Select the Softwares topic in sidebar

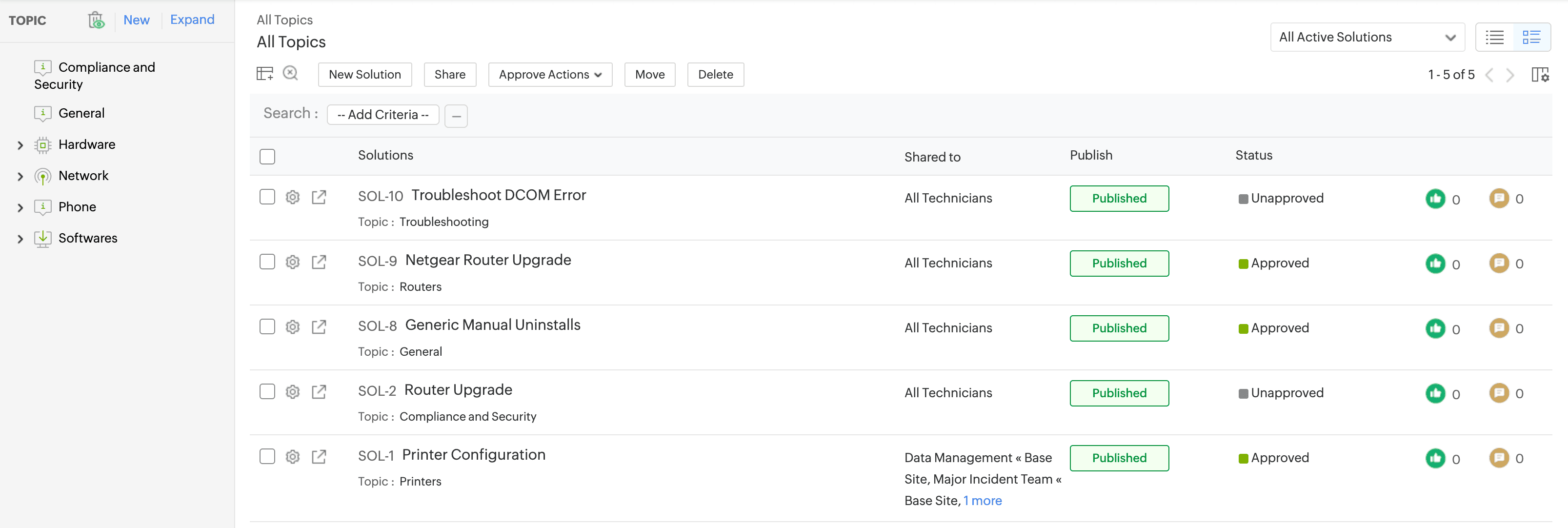tap(88, 238)
